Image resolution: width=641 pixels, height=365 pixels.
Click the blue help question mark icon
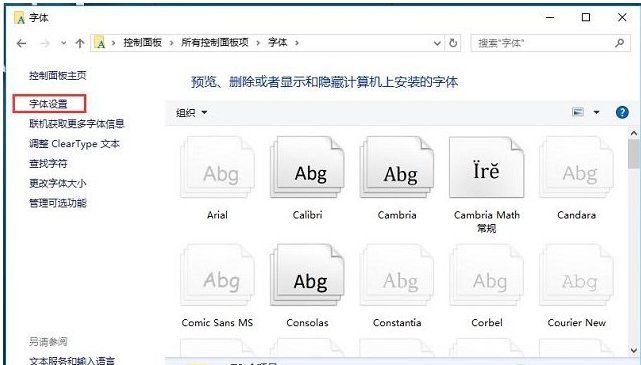[x=622, y=112]
